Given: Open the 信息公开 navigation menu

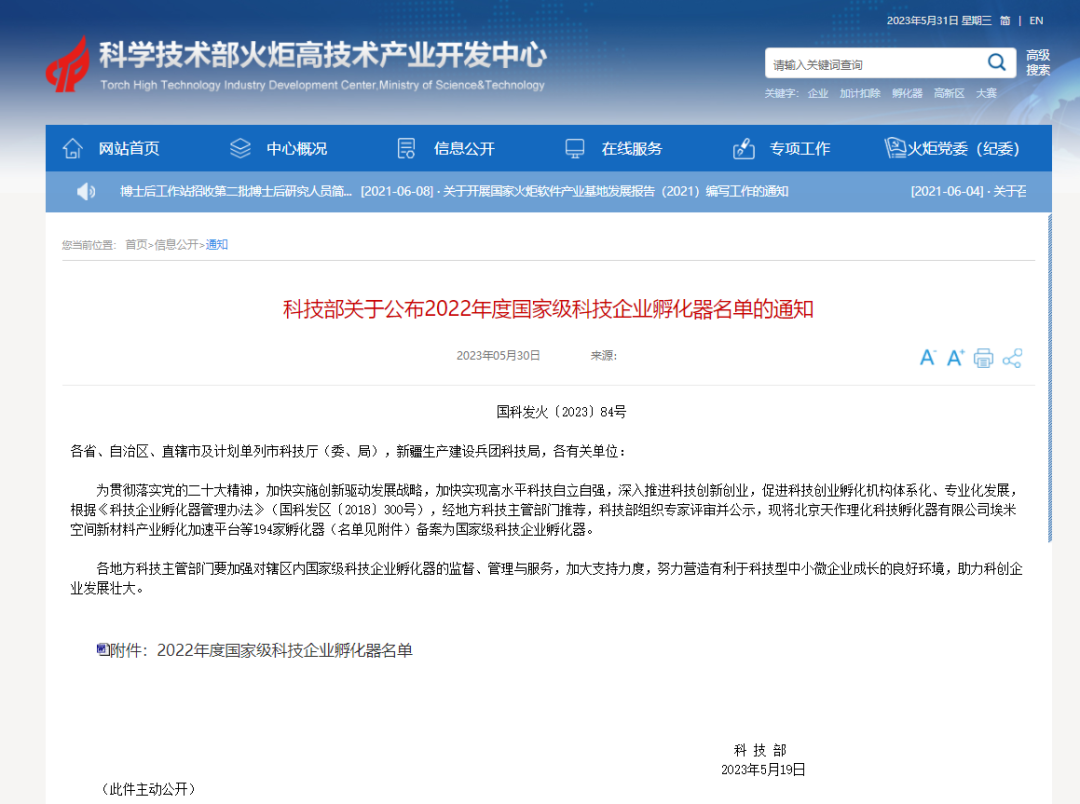Looking at the screenshot, I should coord(463,148).
